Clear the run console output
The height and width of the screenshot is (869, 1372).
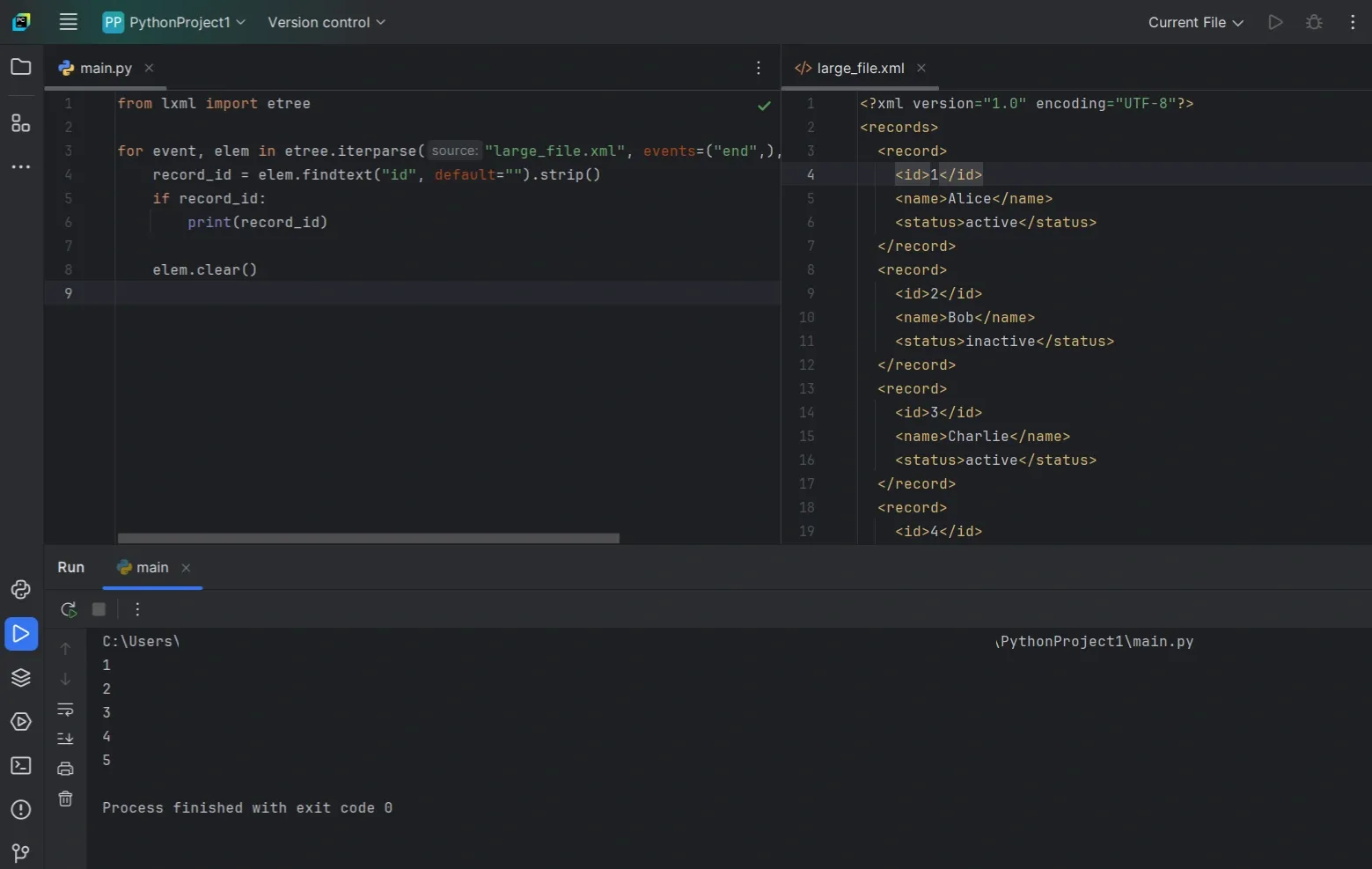[65, 799]
